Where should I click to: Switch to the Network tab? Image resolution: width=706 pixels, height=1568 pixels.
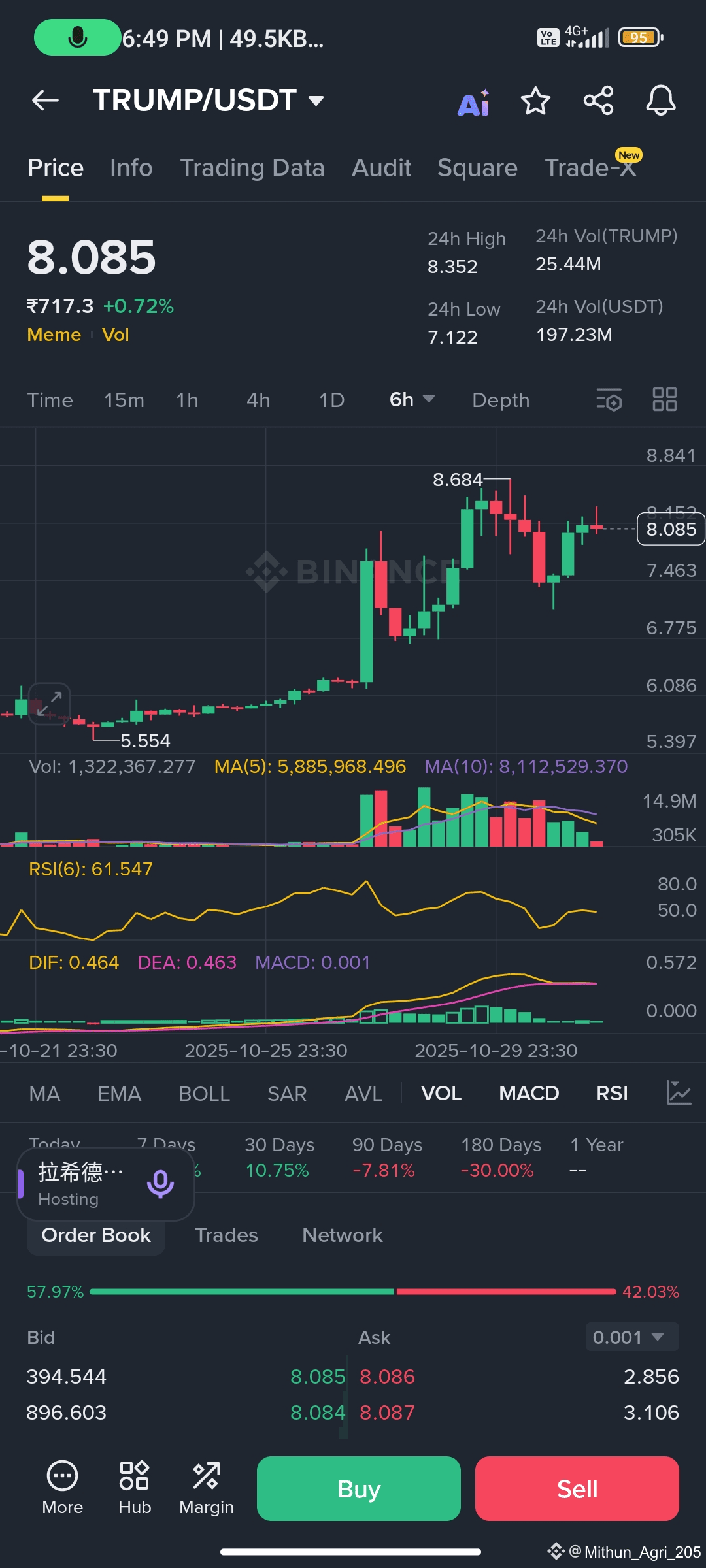click(343, 1235)
